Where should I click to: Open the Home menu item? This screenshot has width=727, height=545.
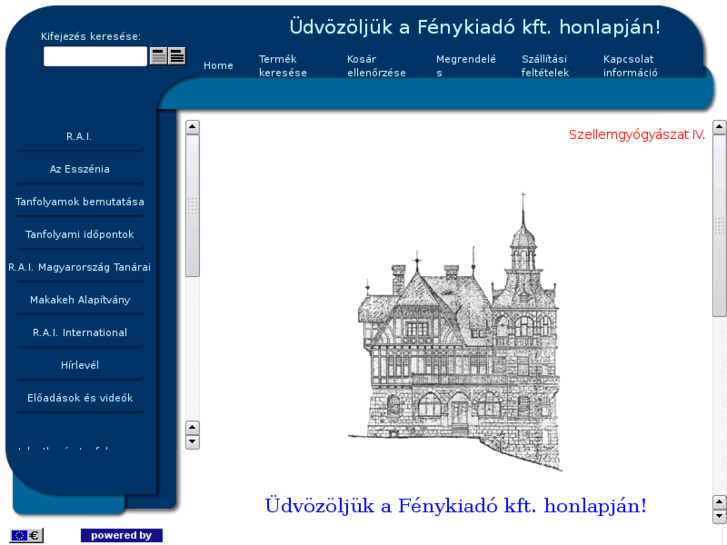[x=218, y=66]
